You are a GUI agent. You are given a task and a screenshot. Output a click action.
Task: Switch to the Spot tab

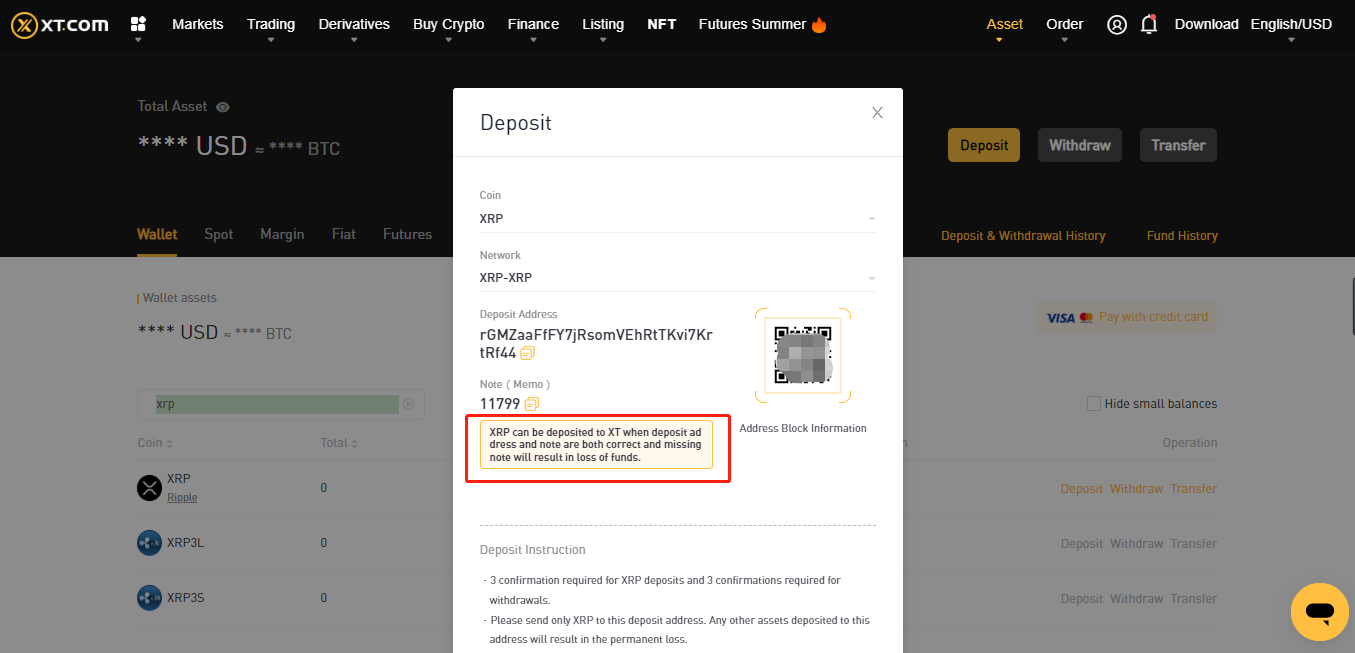(x=218, y=234)
